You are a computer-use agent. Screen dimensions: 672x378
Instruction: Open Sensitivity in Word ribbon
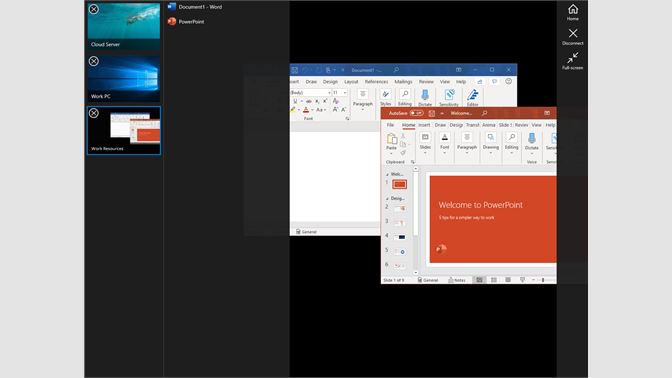coord(449,98)
